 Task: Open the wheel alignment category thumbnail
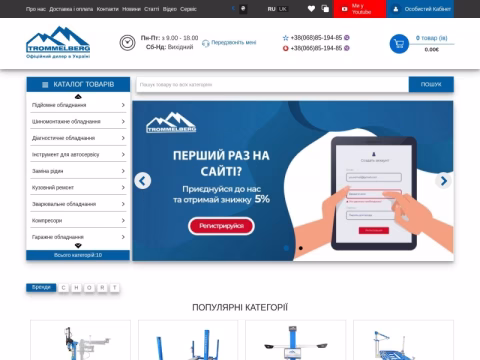pos(296,340)
